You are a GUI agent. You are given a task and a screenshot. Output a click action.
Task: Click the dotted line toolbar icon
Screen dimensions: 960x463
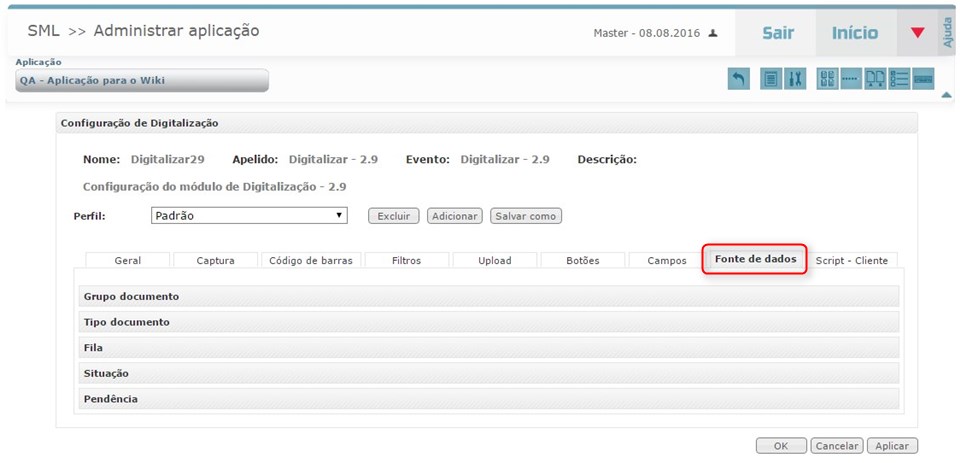851,80
